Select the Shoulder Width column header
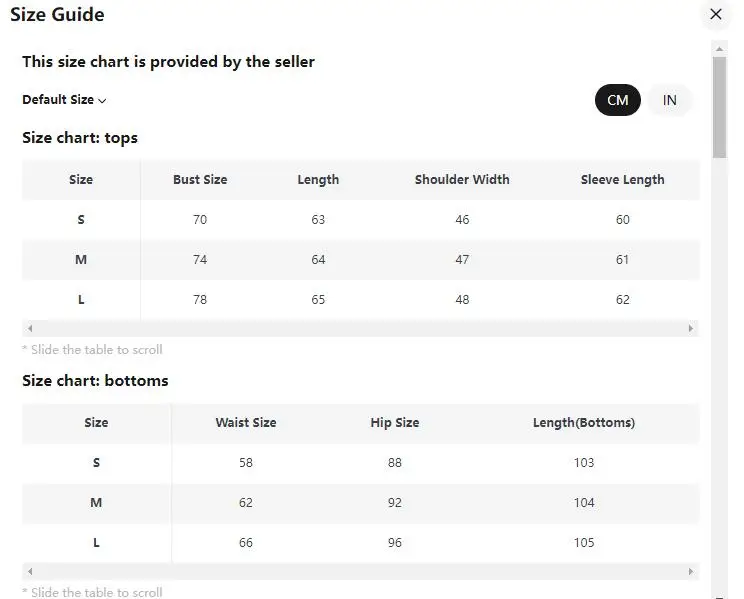This screenshot has height=599, width=744. (462, 180)
